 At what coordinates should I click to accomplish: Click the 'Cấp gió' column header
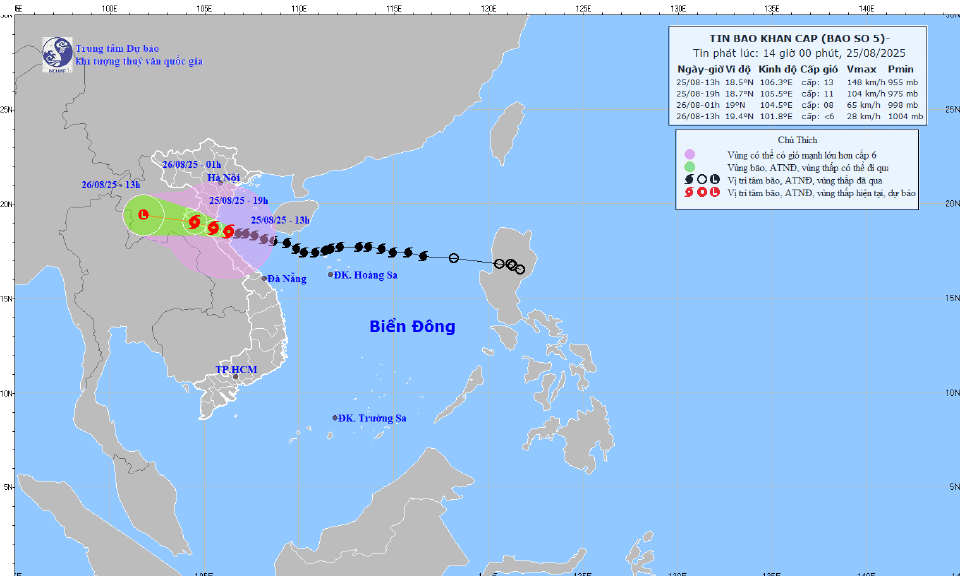(819, 69)
